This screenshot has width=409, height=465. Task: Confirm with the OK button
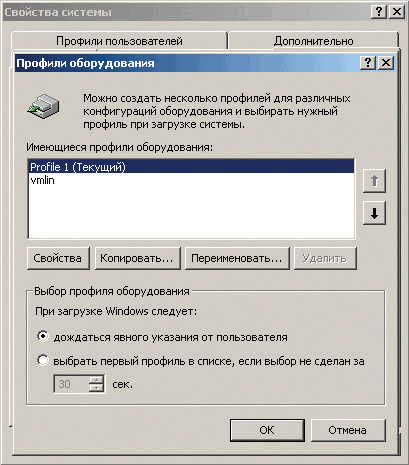coord(267,430)
